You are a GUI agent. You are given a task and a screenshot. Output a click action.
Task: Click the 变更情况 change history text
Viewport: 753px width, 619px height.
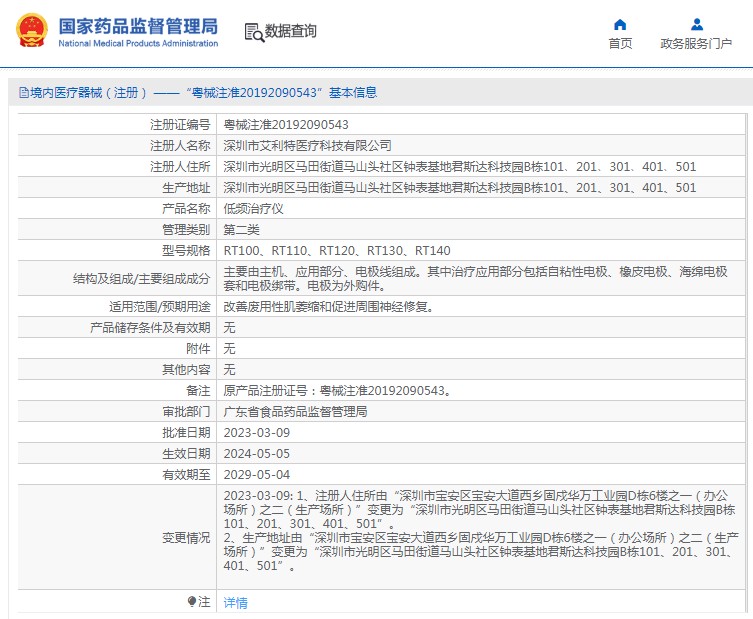(x=481, y=531)
